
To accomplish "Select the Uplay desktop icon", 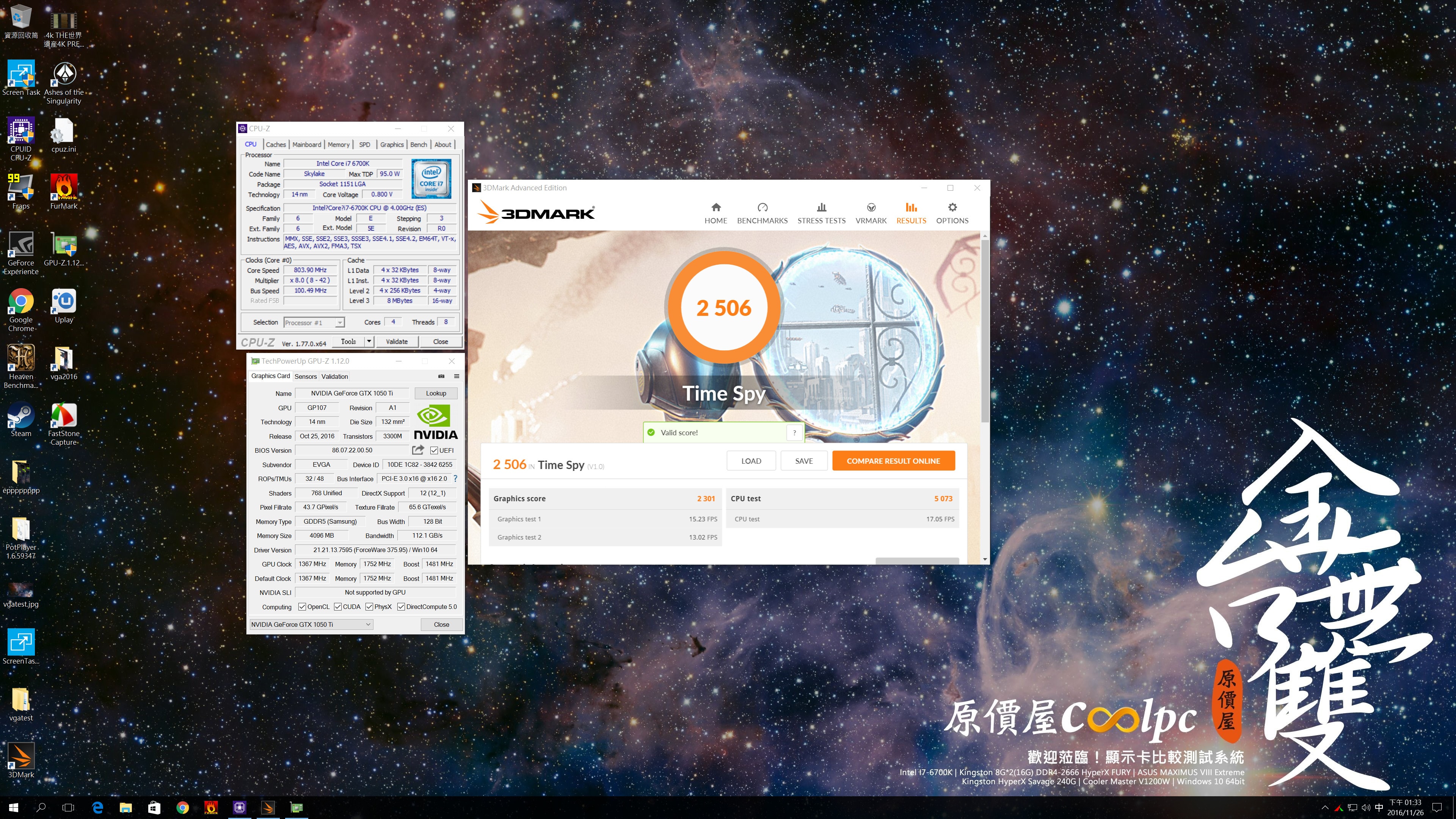I will tap(64, 306).
